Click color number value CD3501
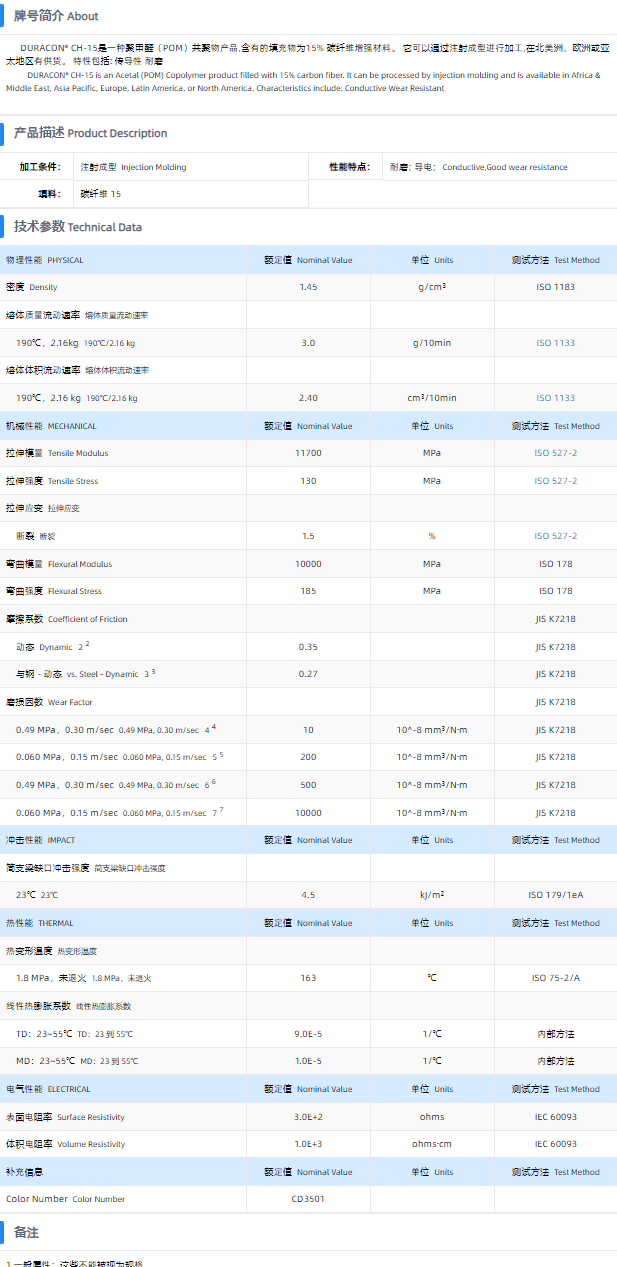 pyautogui.click(x=308, y=1198)
